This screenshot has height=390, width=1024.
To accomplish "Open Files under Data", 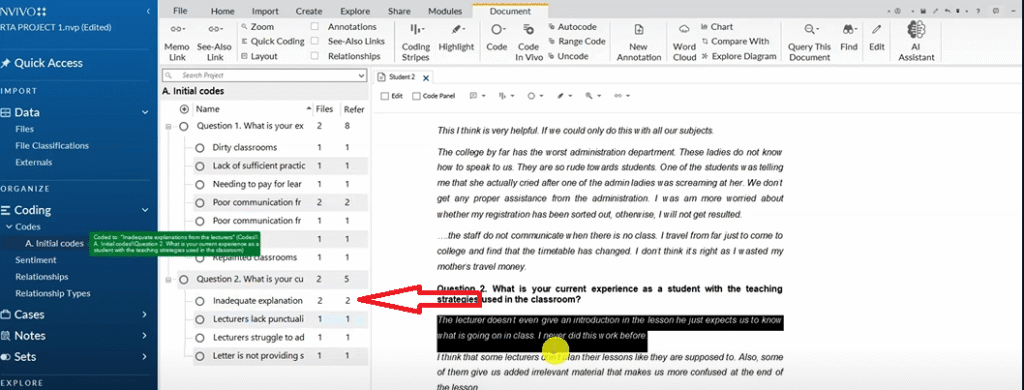I will 25,129.
